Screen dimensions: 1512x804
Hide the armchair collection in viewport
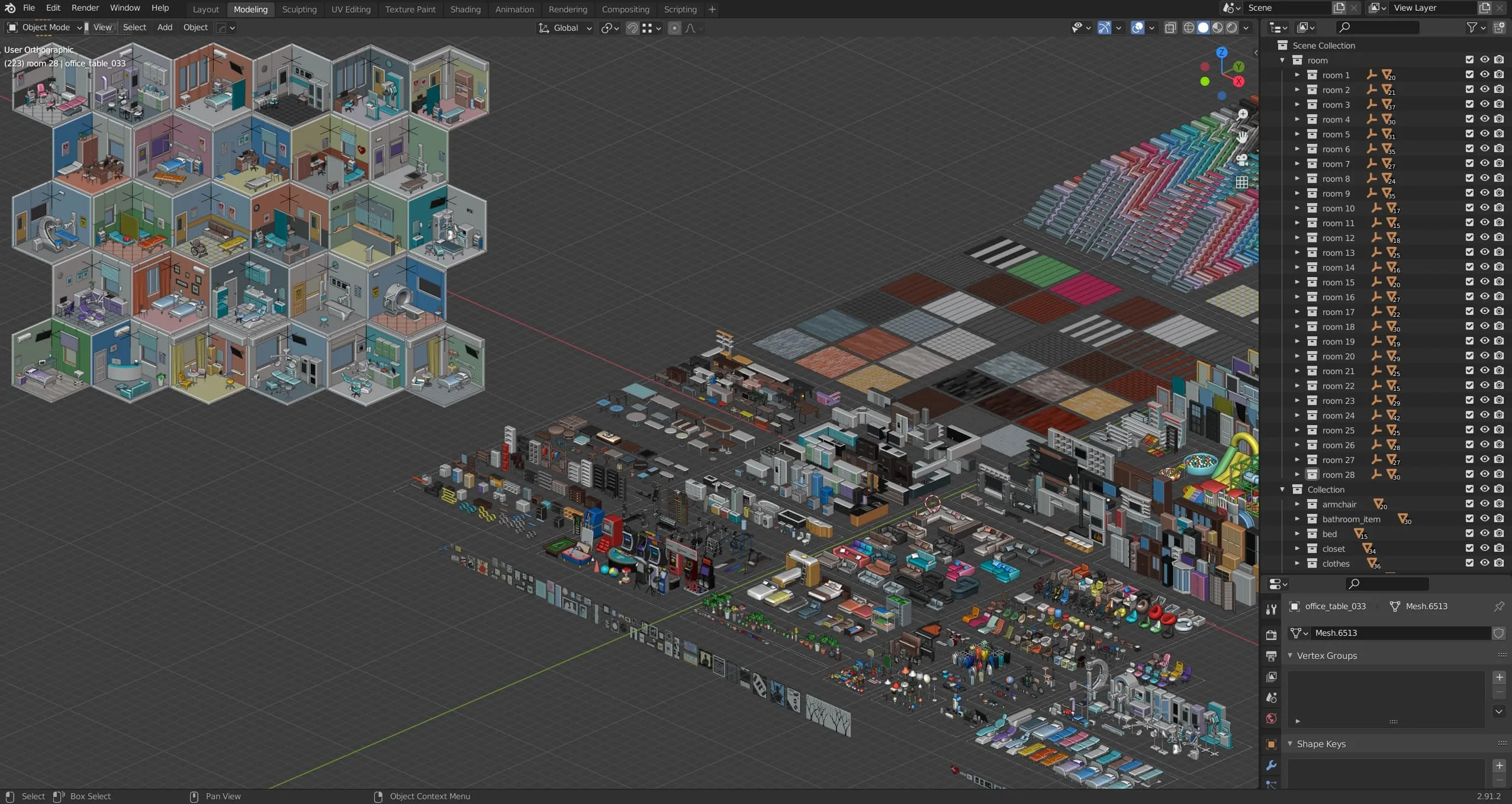(1484, 504)
